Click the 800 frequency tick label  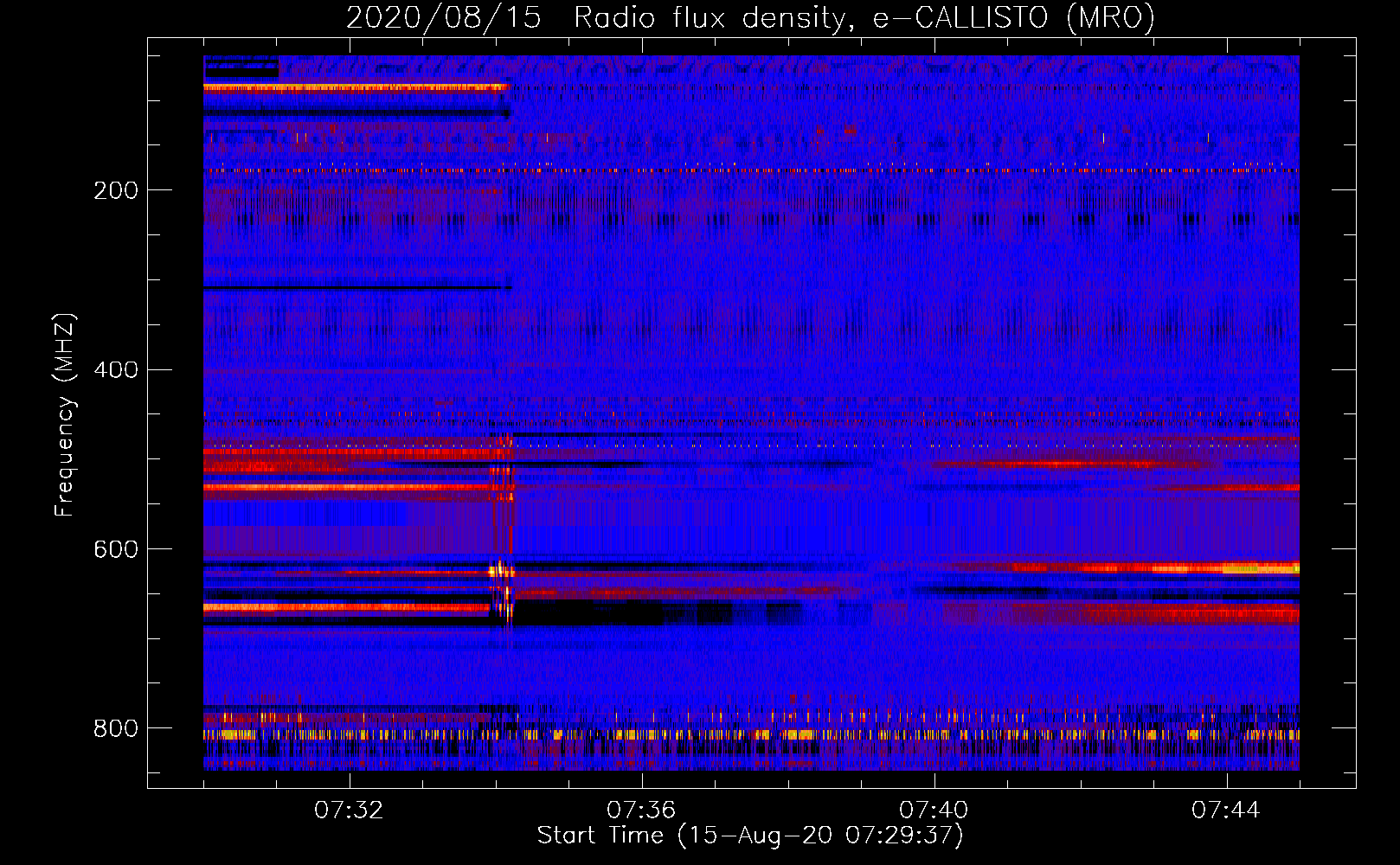point(116,729)
